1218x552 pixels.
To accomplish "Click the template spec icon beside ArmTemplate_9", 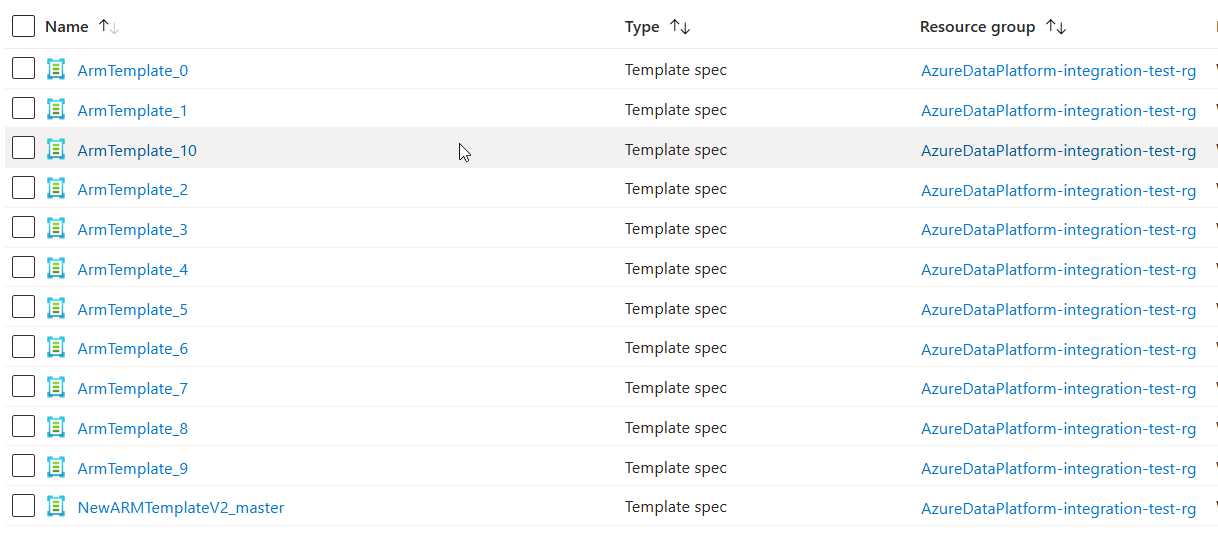I will (56, 468).
